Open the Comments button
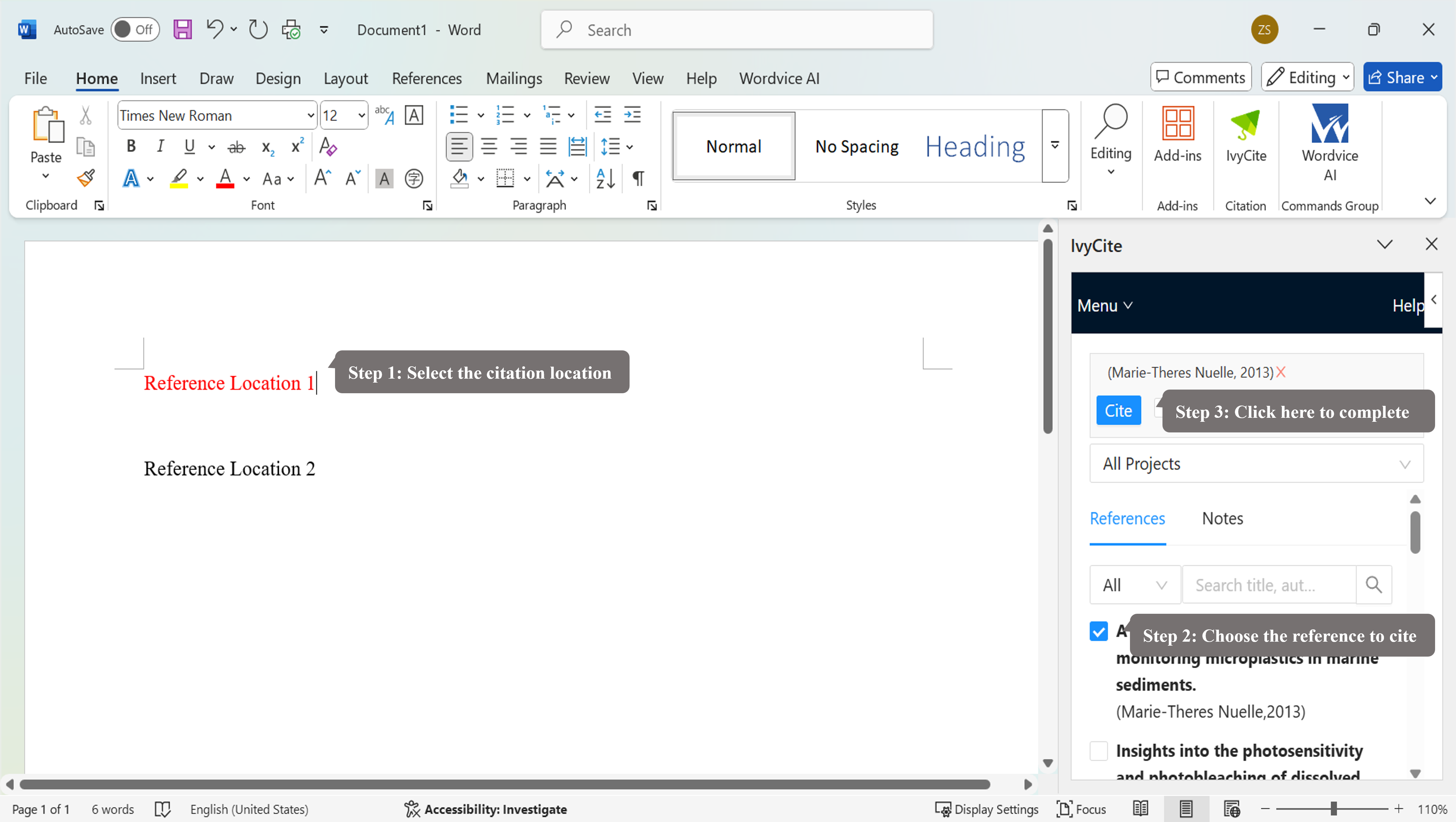Viewport: 1456px width, 822px height. click(1201, 77)
